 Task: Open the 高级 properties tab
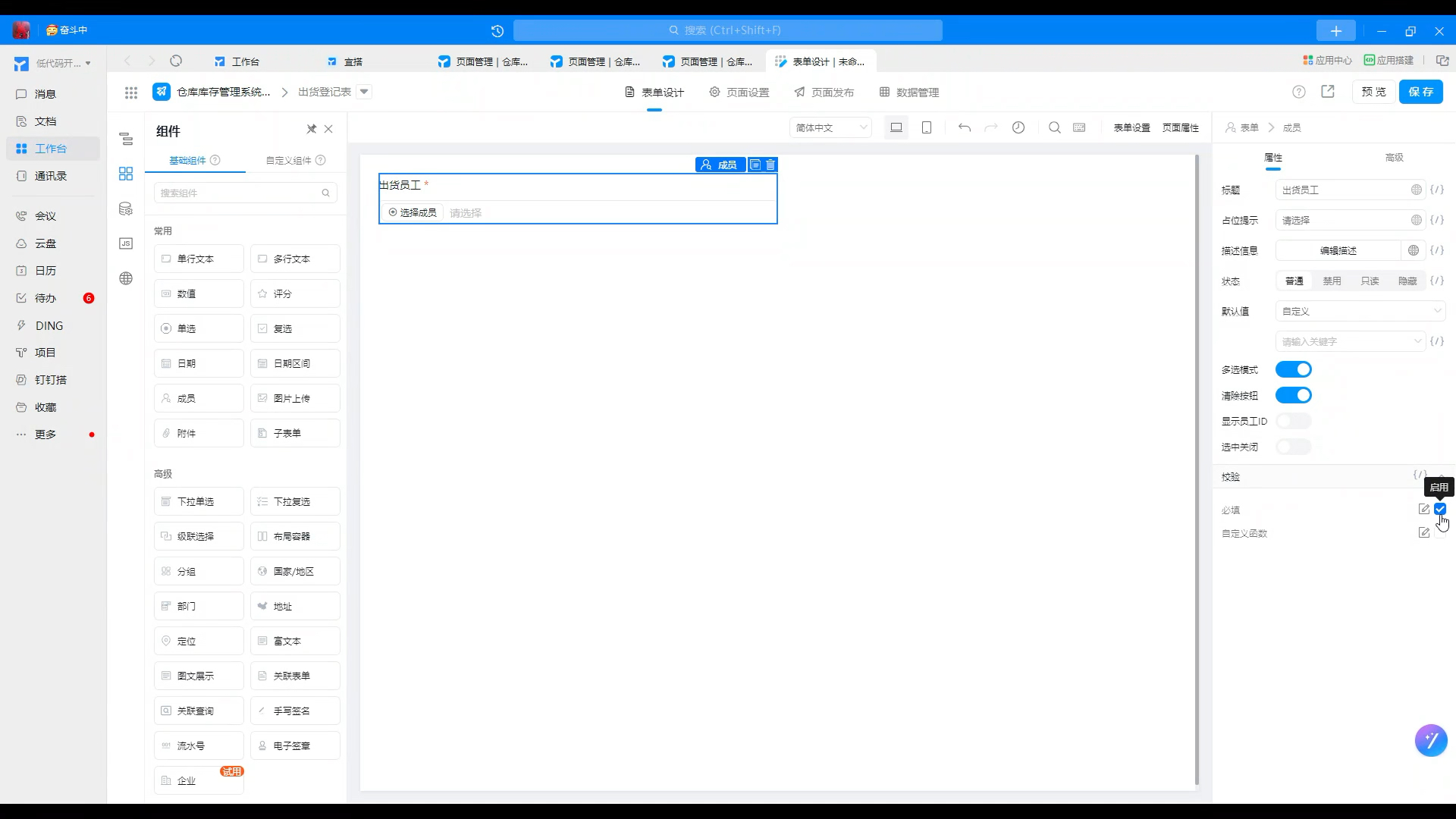pos(1394,157)
